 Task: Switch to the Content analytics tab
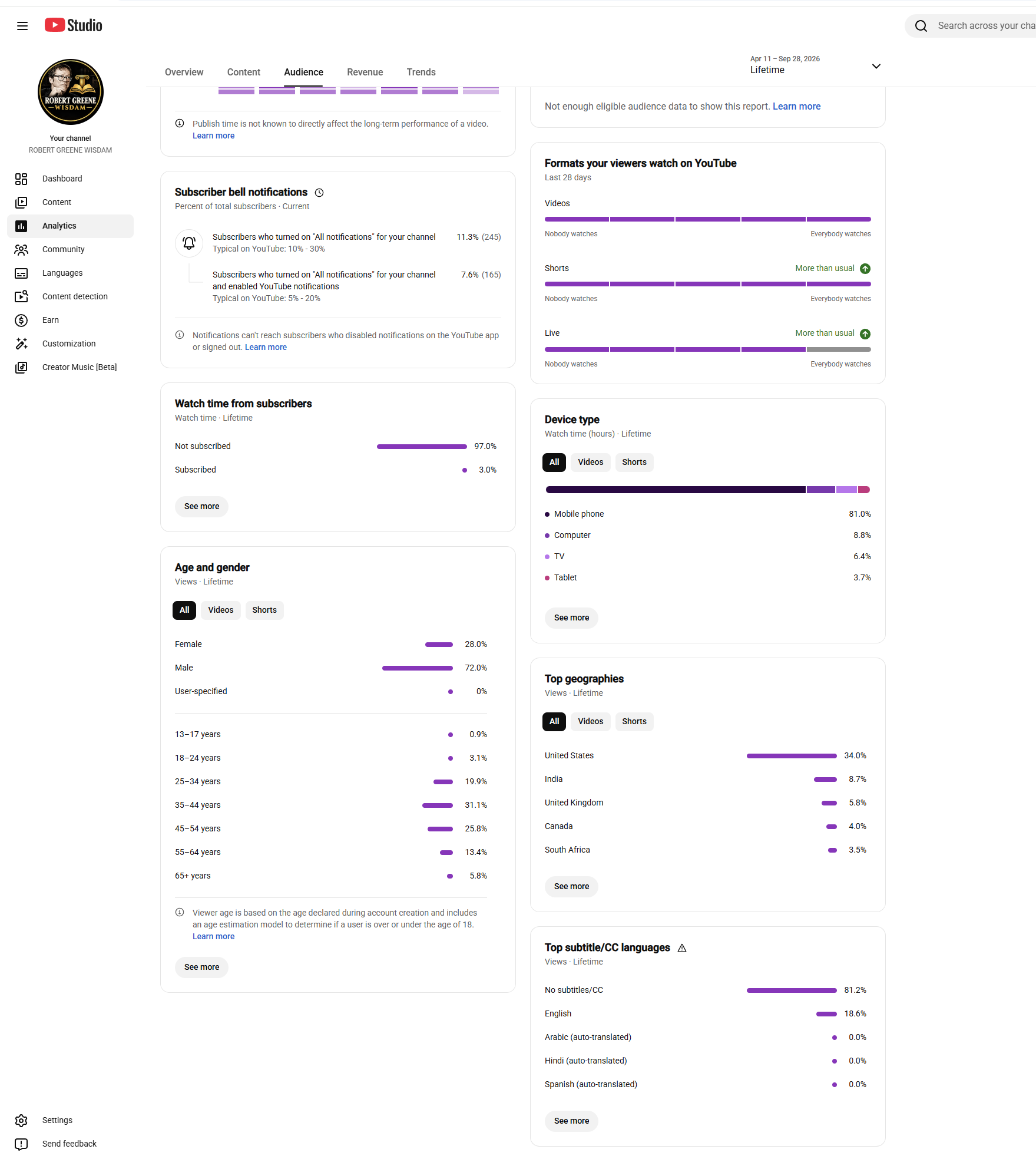pyautogui.click(x=244, y=72)
